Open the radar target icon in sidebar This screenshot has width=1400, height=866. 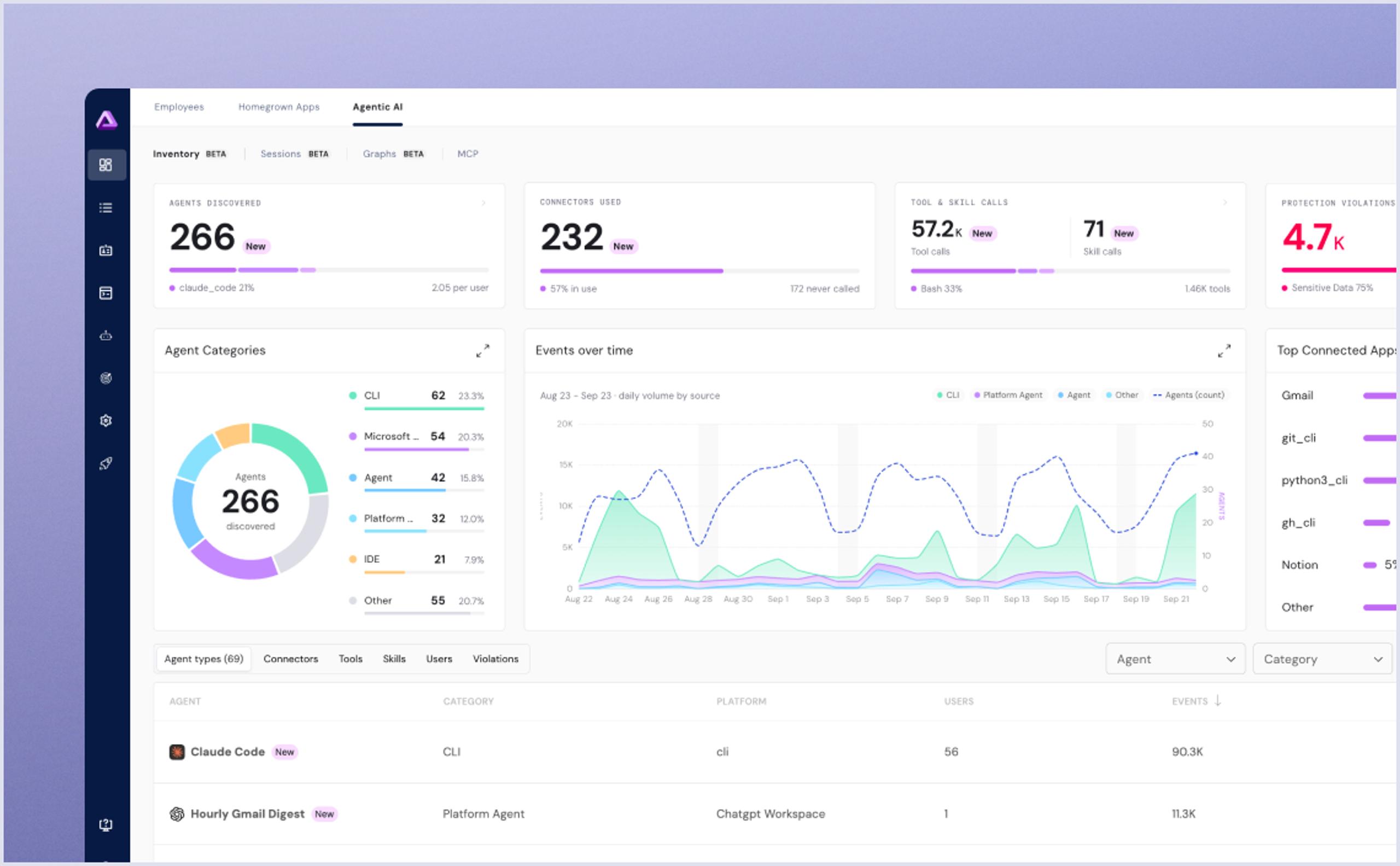[106, 378]
